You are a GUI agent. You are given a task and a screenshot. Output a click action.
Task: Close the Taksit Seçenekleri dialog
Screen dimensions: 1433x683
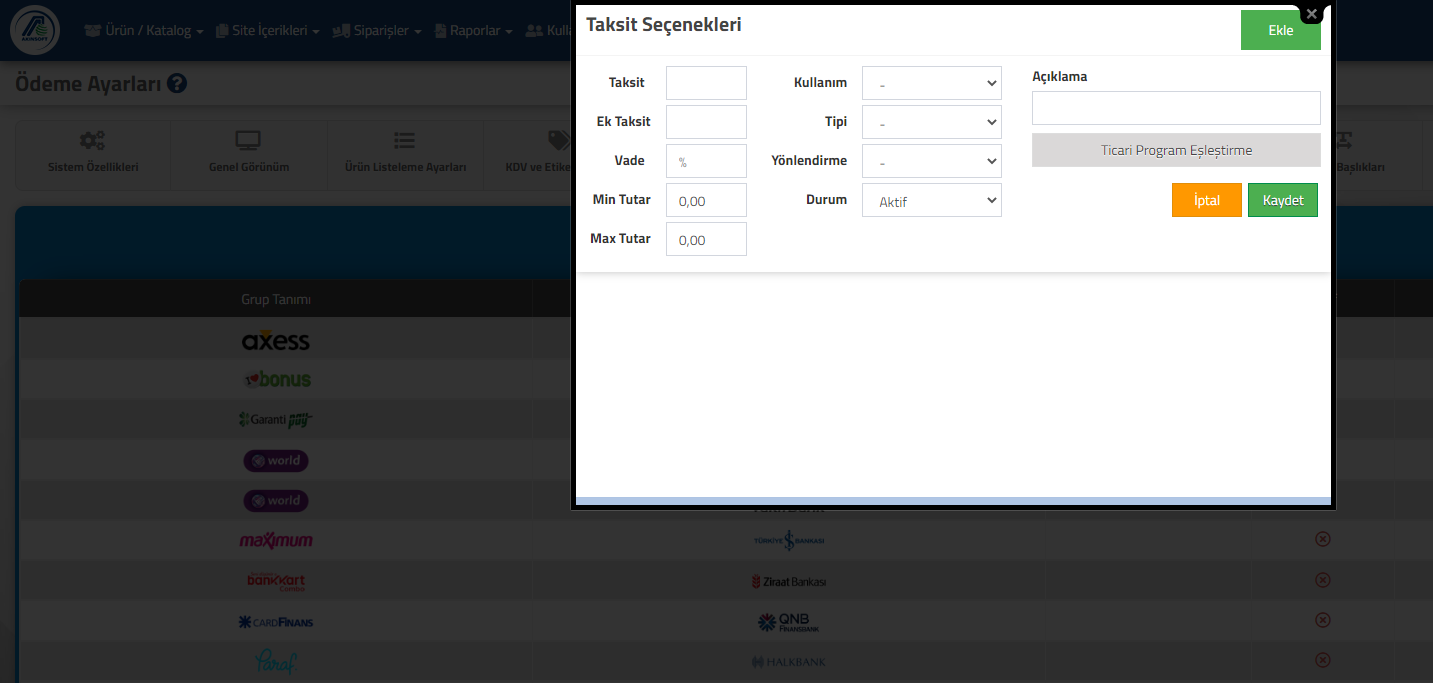tap(1312, 14)
